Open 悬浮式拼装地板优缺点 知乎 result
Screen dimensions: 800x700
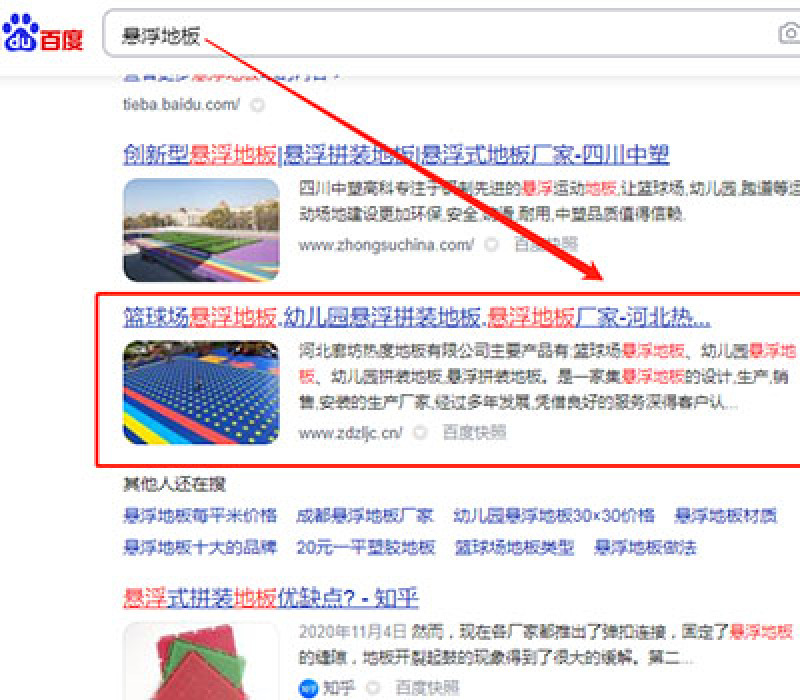coord(271,597)
